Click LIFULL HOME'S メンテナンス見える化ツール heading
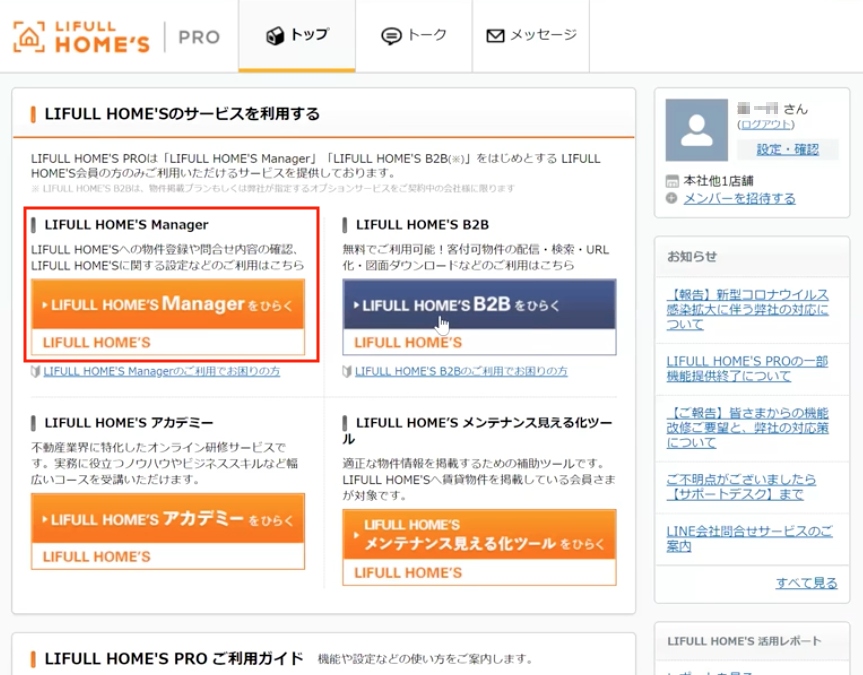This screenshot has height=675, width=863. click(478, 431)
